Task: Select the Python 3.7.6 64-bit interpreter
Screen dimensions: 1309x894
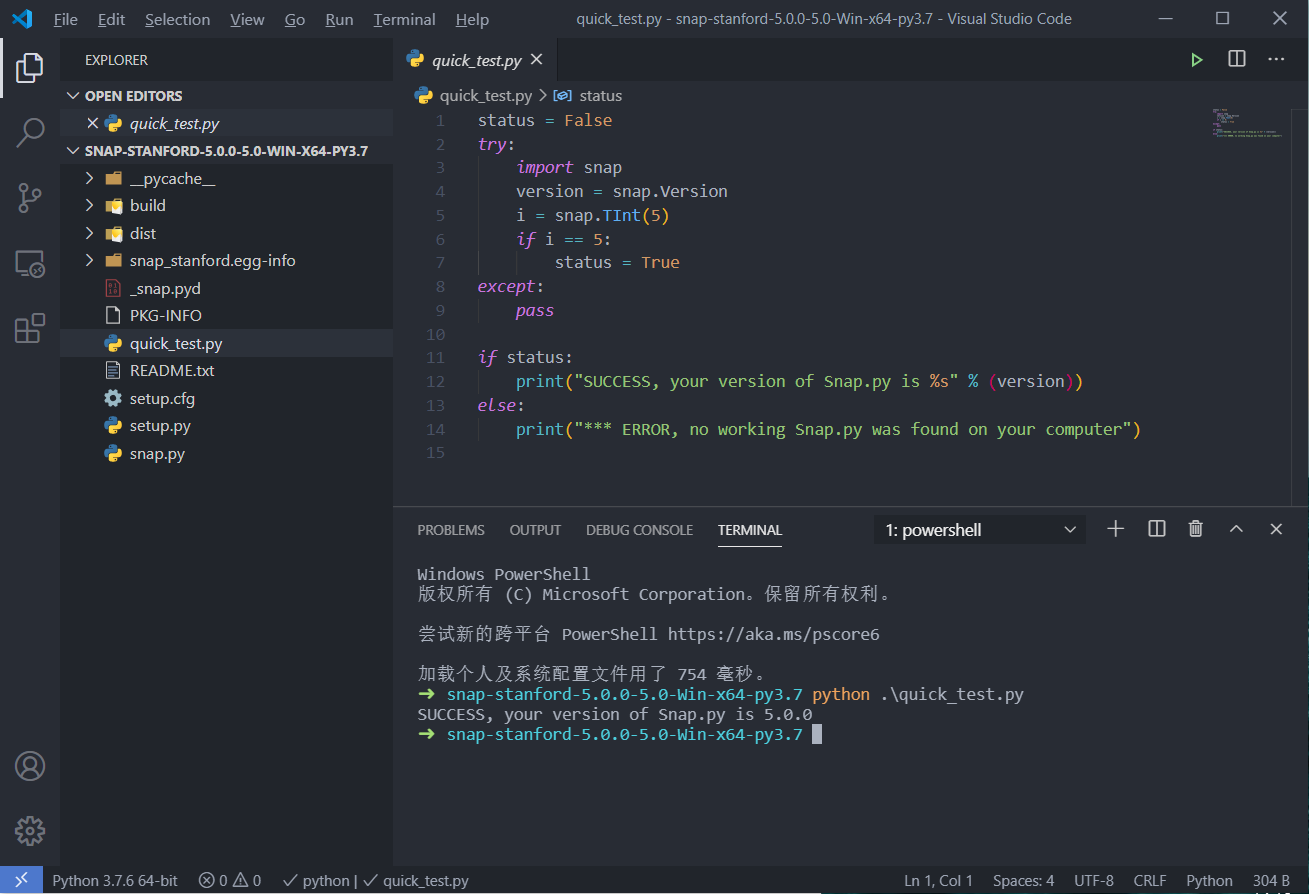Action: tap(115, 880)
